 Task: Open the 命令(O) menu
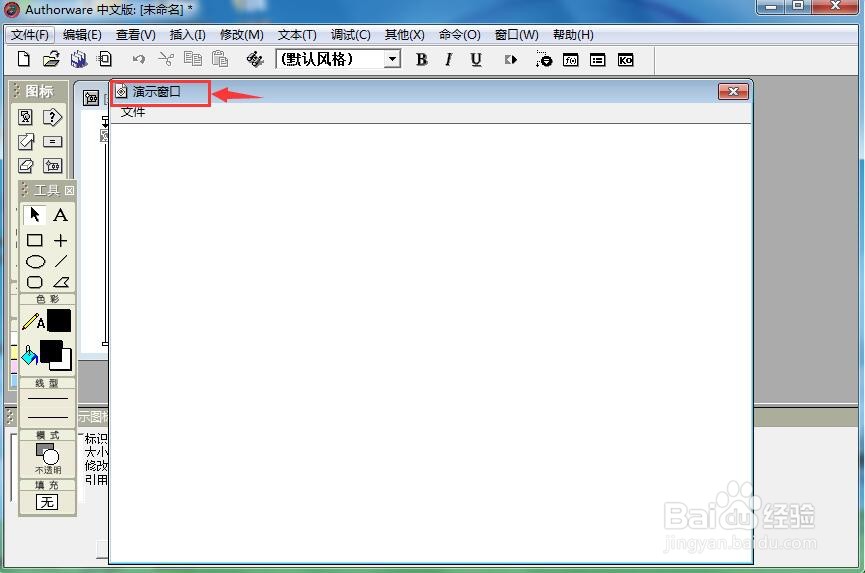[x=460, y=35]
